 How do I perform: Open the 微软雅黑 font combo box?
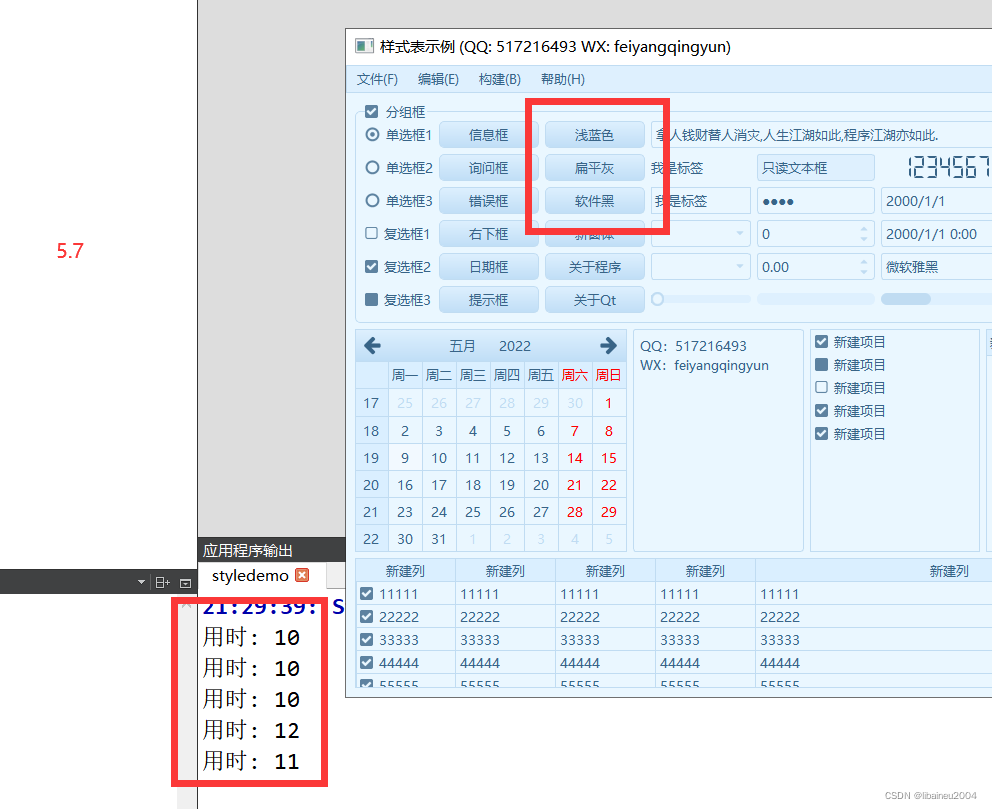coord(936,267)
